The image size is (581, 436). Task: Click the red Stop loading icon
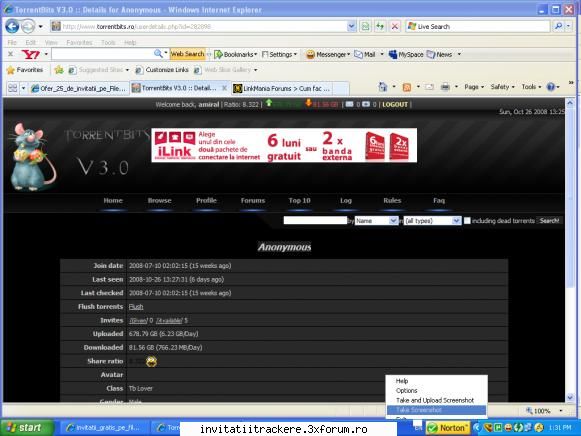(395, 26)
